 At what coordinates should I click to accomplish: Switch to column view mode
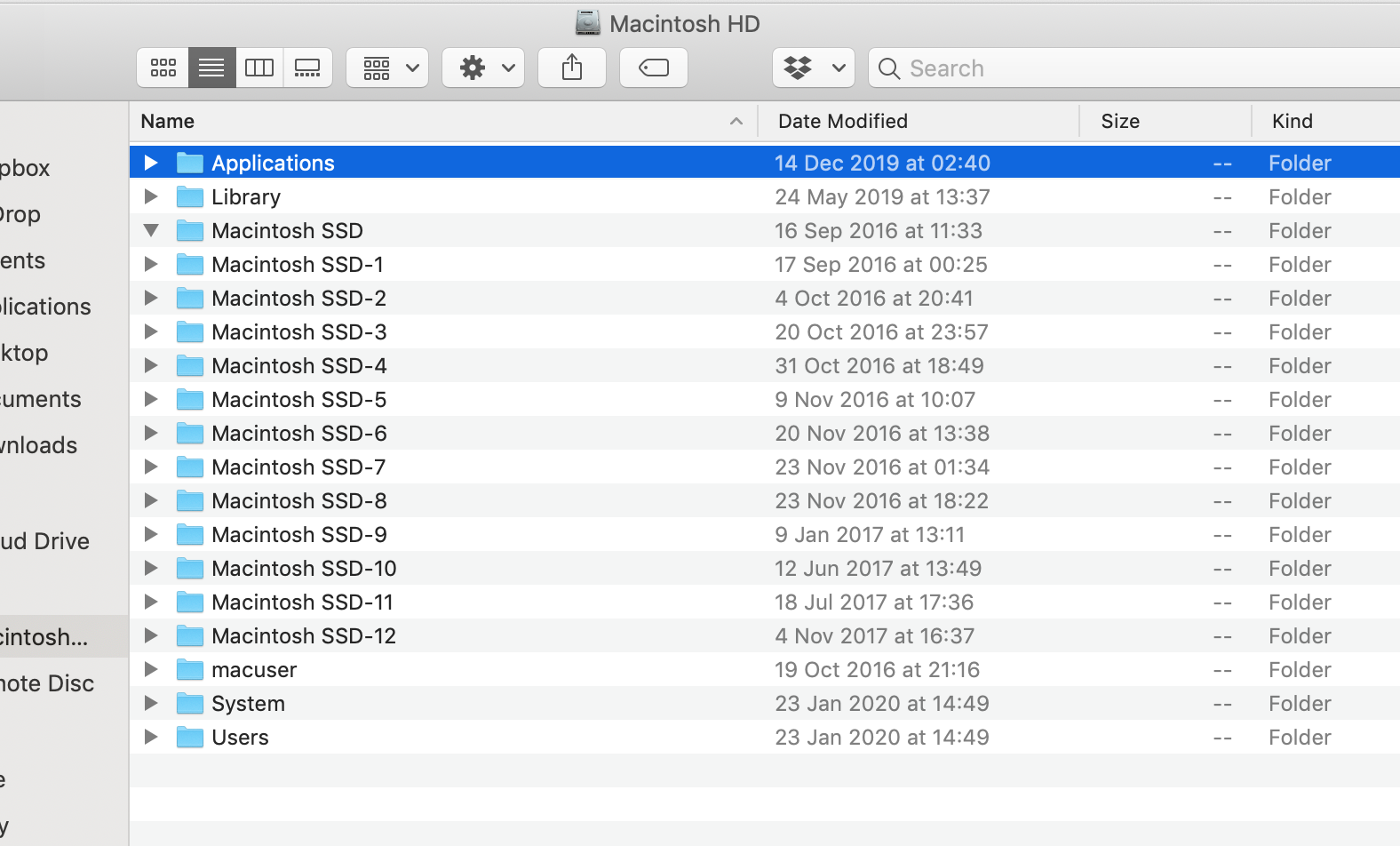click(x=259, y=68)
